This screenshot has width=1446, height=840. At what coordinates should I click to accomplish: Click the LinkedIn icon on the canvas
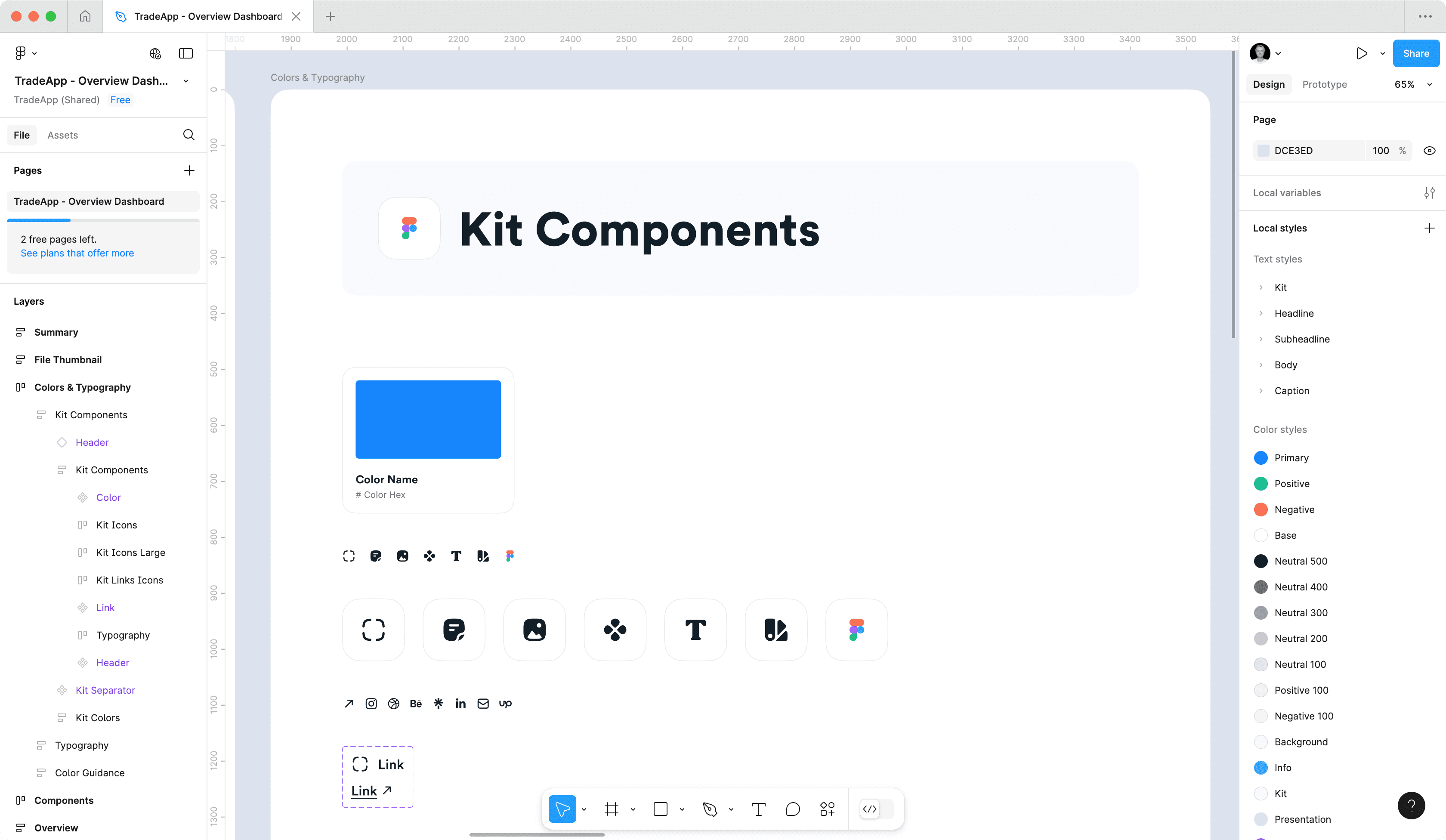click(461, 704)
